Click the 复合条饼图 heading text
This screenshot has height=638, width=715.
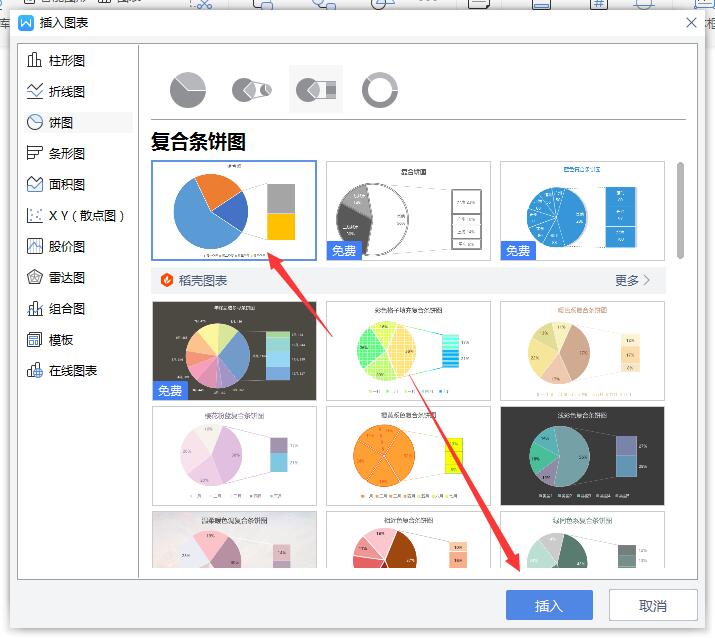(198, 141)
